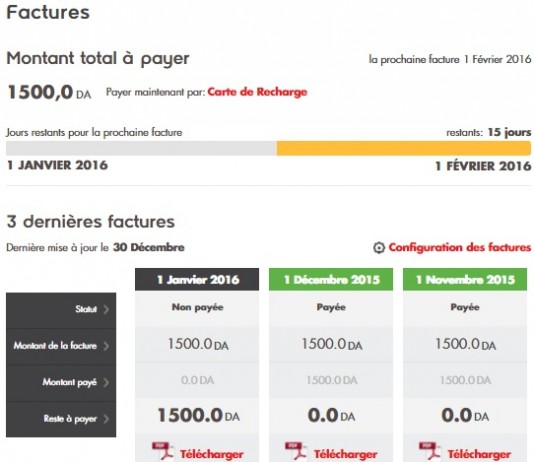The image size is (534, 462).
Task: Click the Non payée status cell
Action: 197,307
